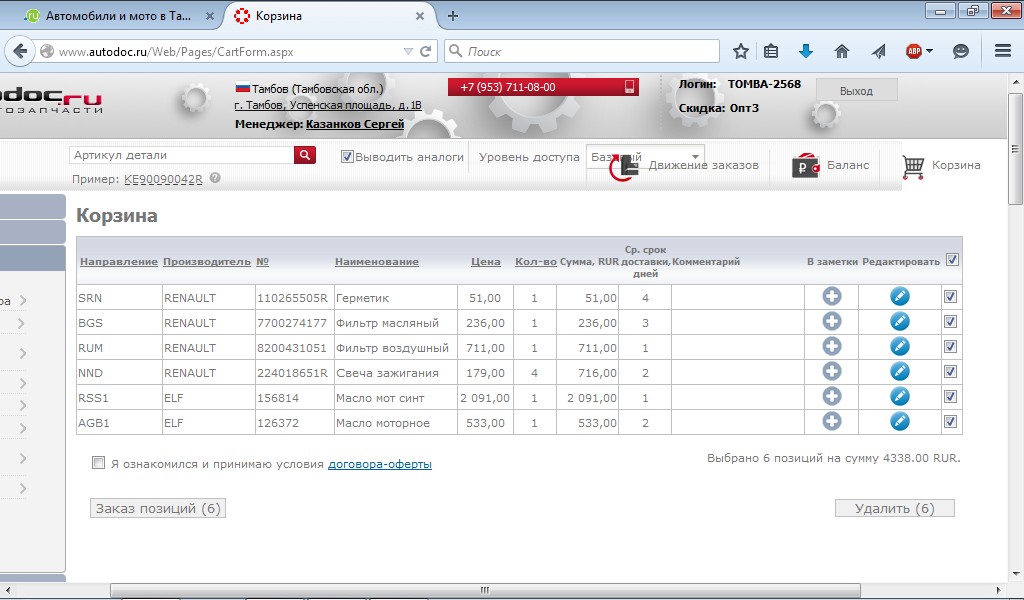Close the Автомобили и мото tab
1024x600 pixels.
tap(210, 16)
